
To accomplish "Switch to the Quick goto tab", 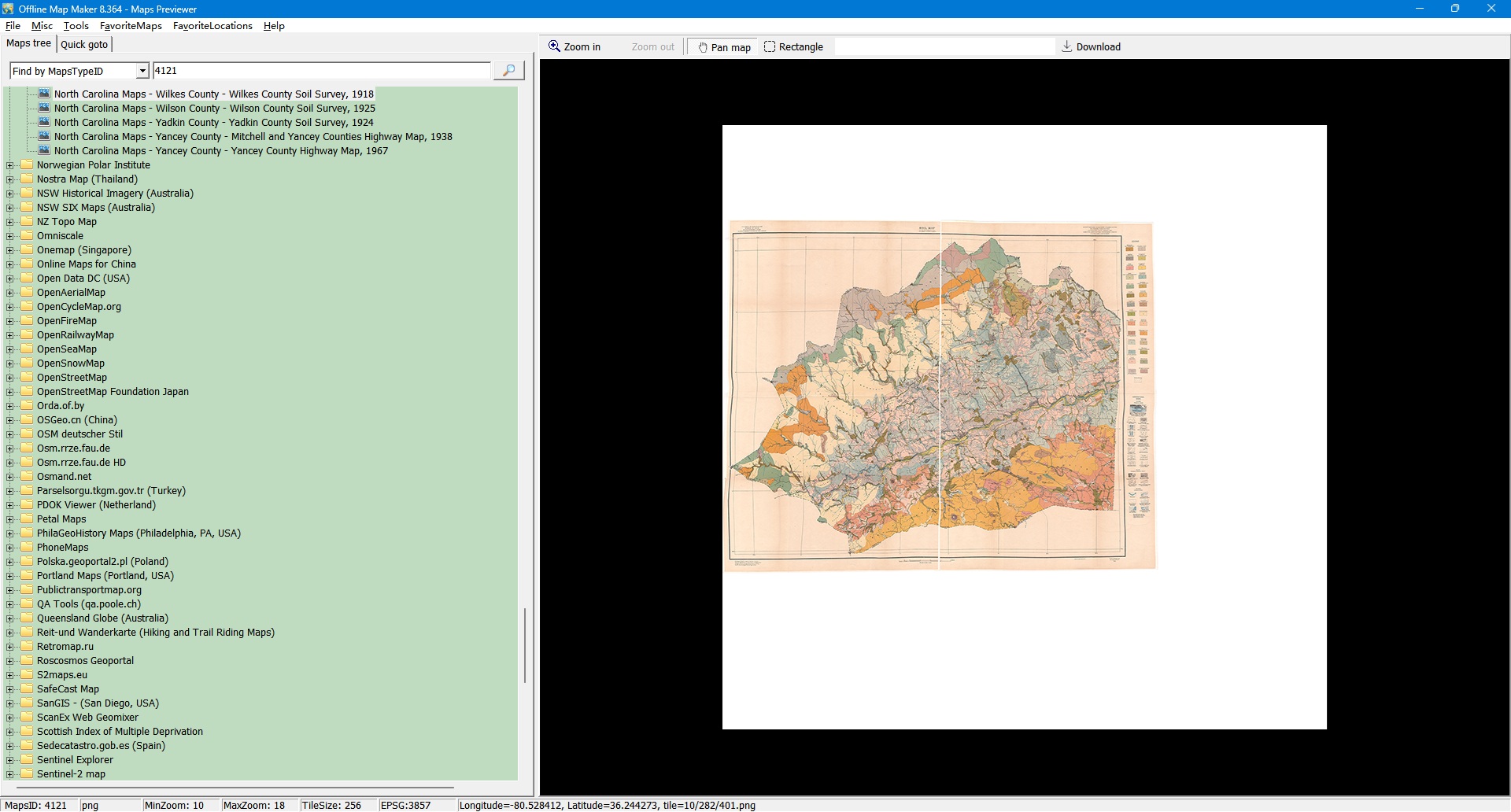I will coord(84,45).
